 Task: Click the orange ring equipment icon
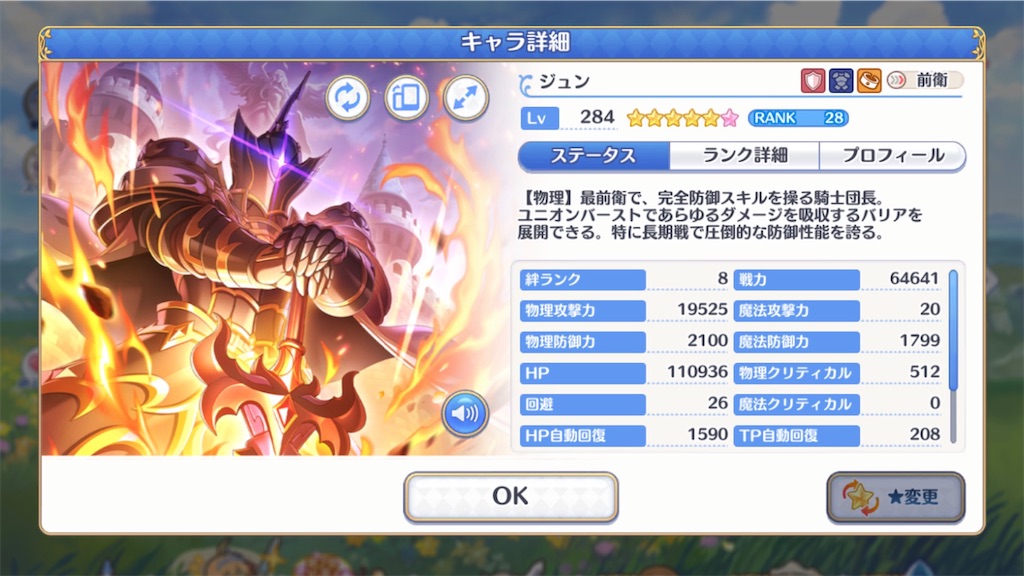pyautogui.click(x=869, y=81)
